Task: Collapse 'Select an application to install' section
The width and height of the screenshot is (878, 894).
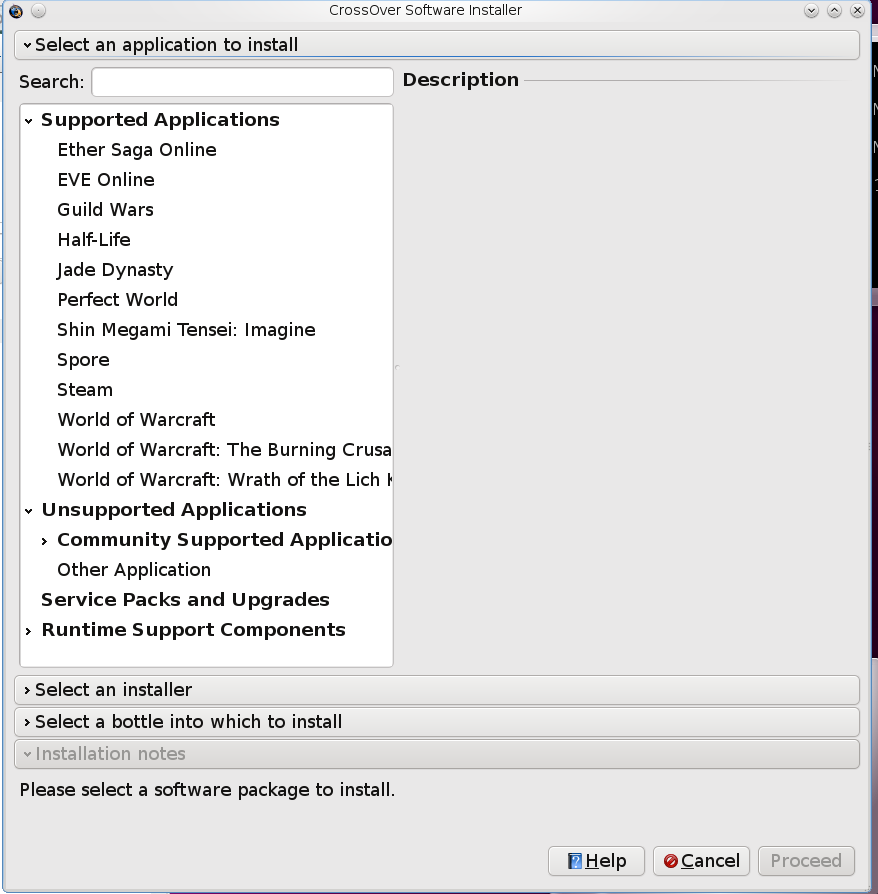Action: tap(437, 44)
